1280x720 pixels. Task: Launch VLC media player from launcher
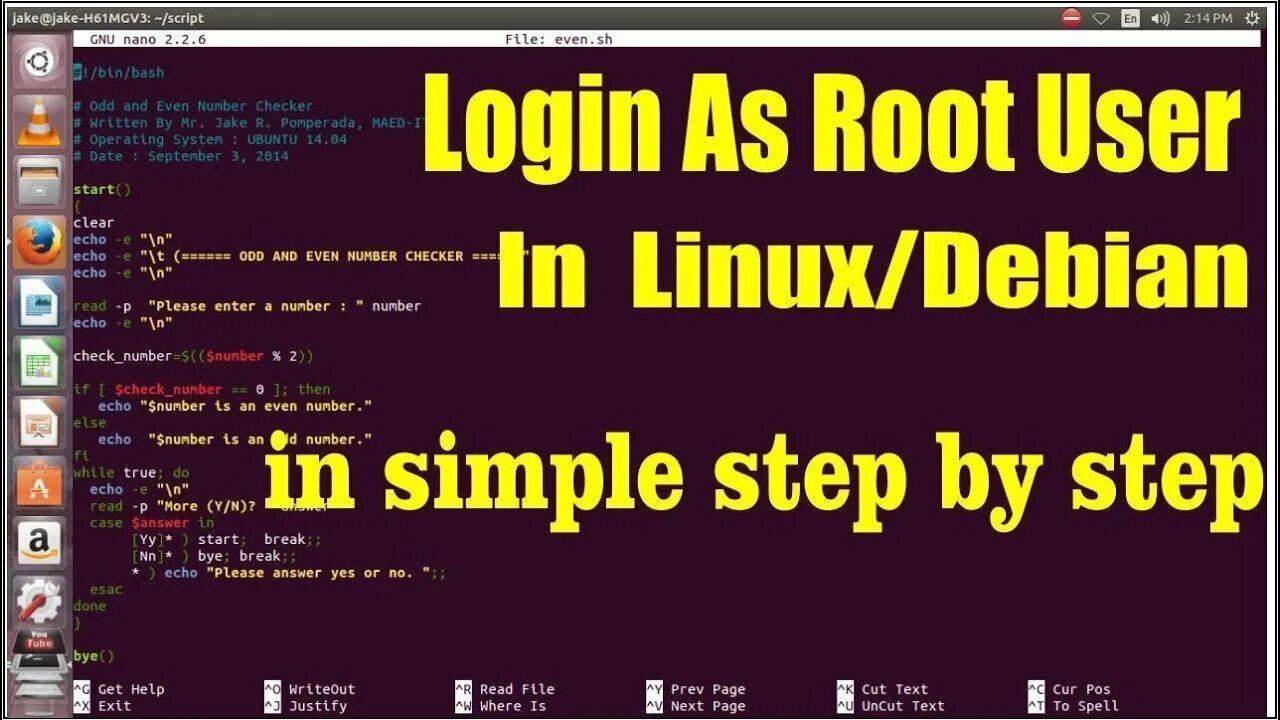pyautogui.click(x=39, y=120)
